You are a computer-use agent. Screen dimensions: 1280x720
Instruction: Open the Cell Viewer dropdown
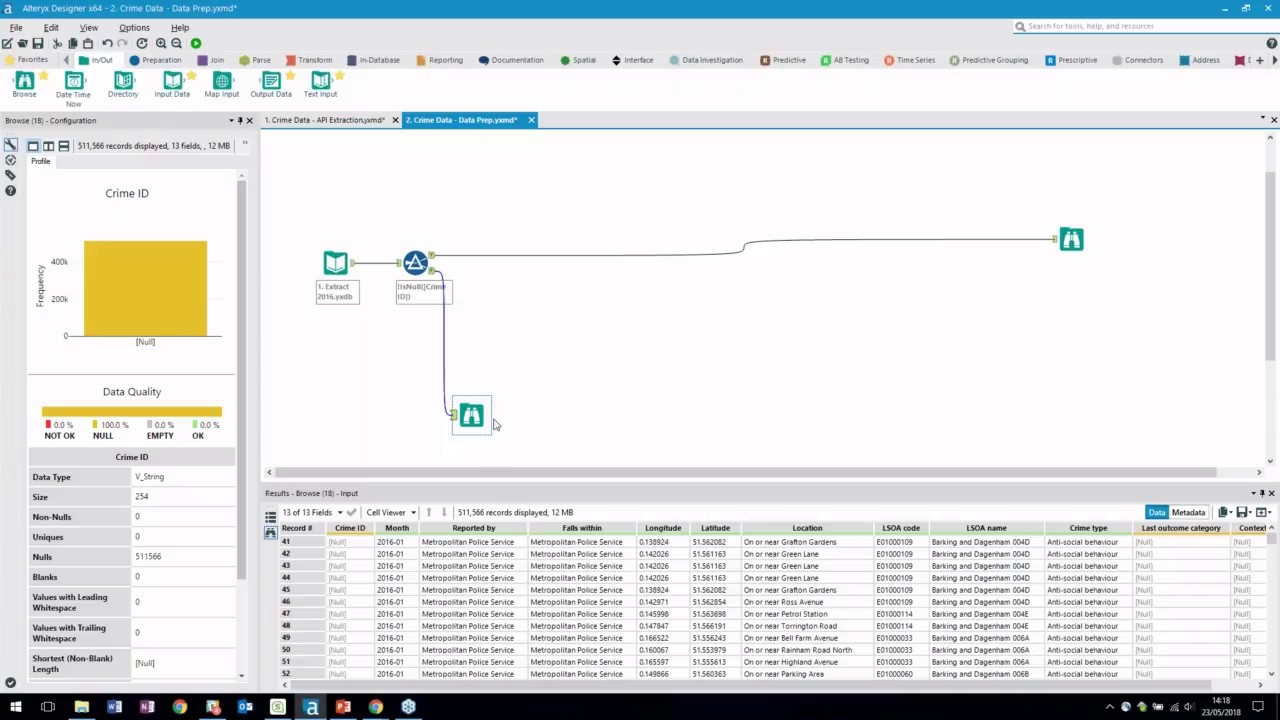point(391,512)
